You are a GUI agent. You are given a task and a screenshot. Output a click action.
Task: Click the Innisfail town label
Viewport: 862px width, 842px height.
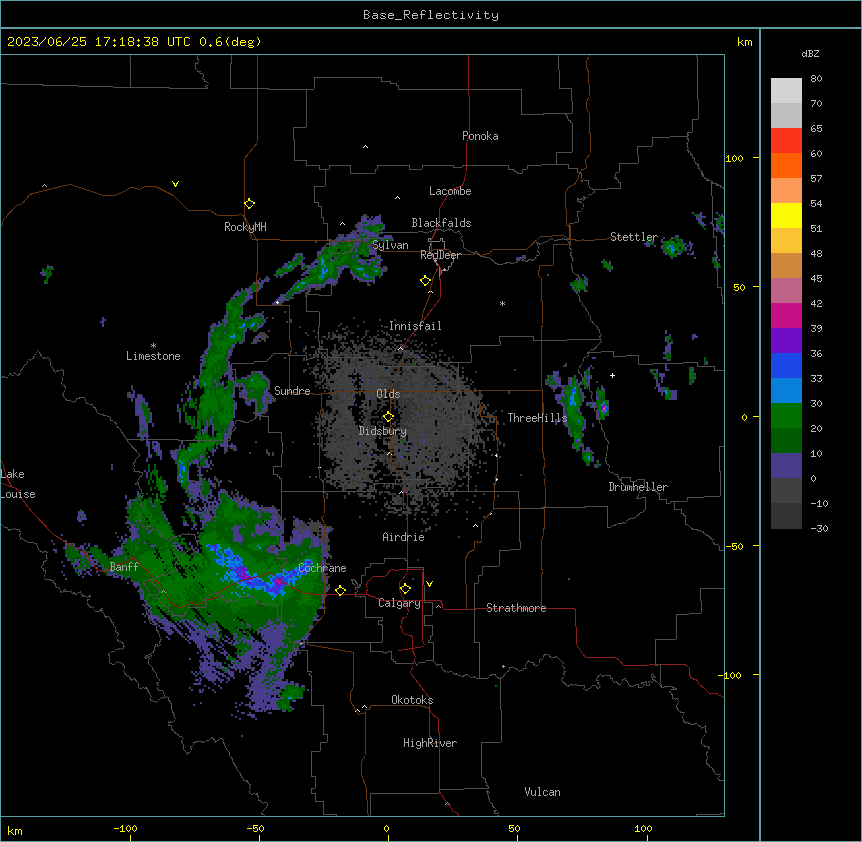pos(415,326)
